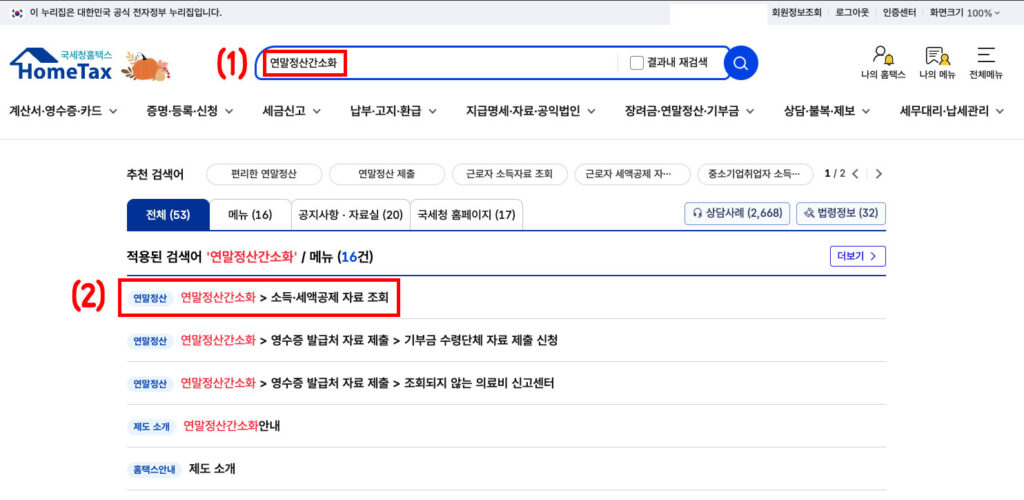Click suggested keyword 근로자 세액공제 자…

click(632, 174)
